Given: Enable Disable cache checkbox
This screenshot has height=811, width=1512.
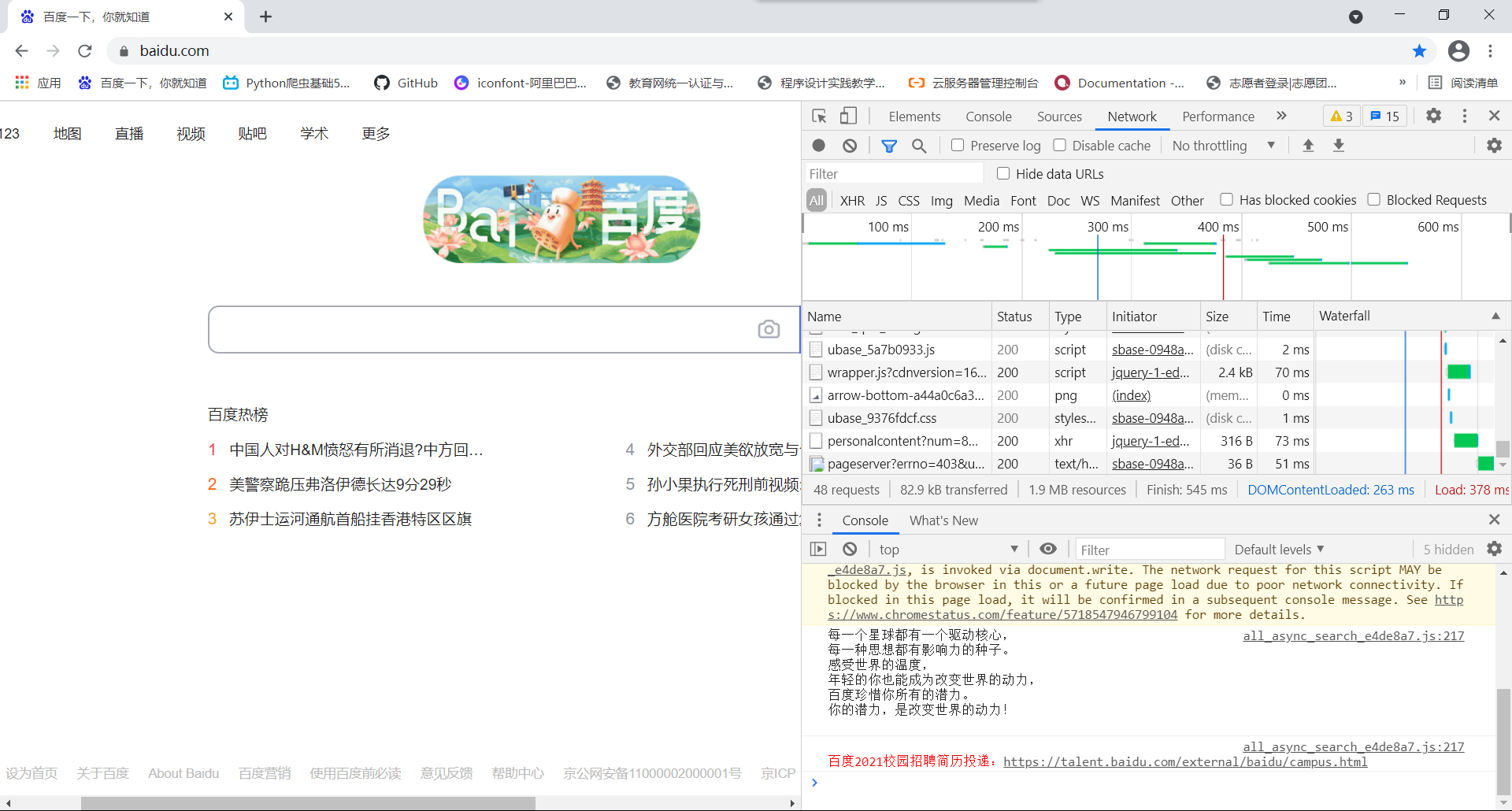Looking at the screenshot, I should 1060,145.
